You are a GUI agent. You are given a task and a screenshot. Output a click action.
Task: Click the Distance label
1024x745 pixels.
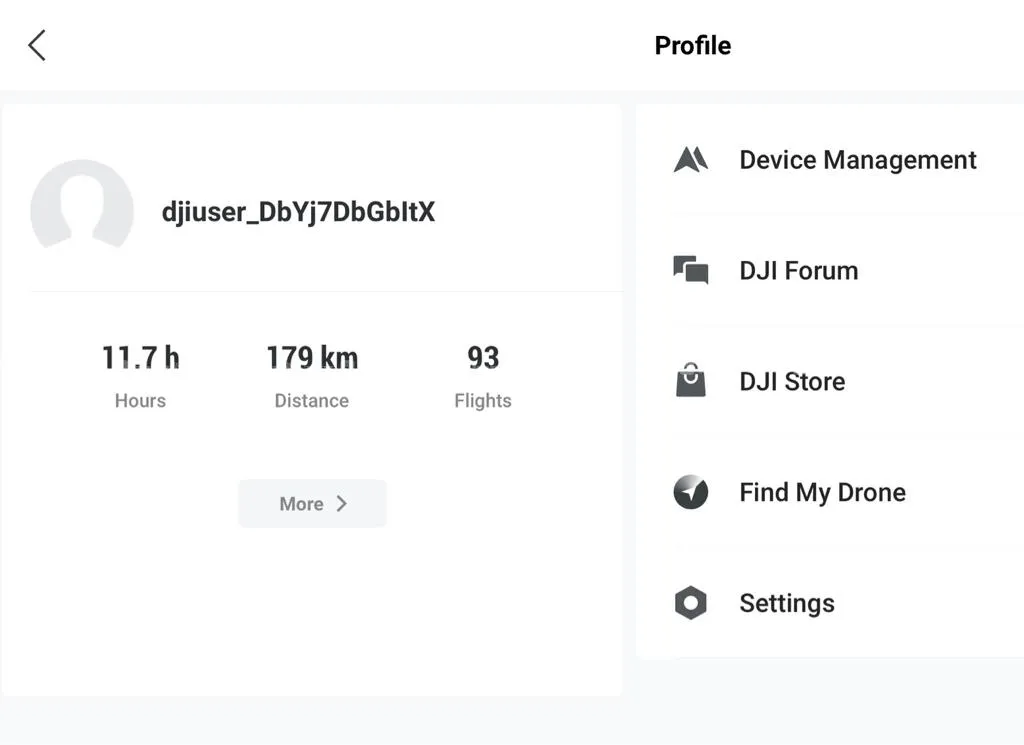(312, 400)
